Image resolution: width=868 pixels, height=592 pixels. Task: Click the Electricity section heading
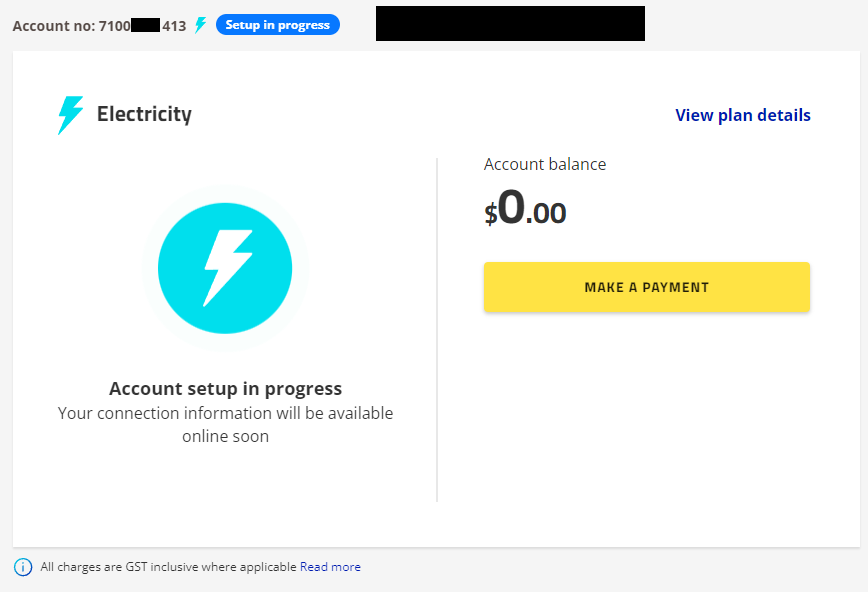[x=144, y=114]
